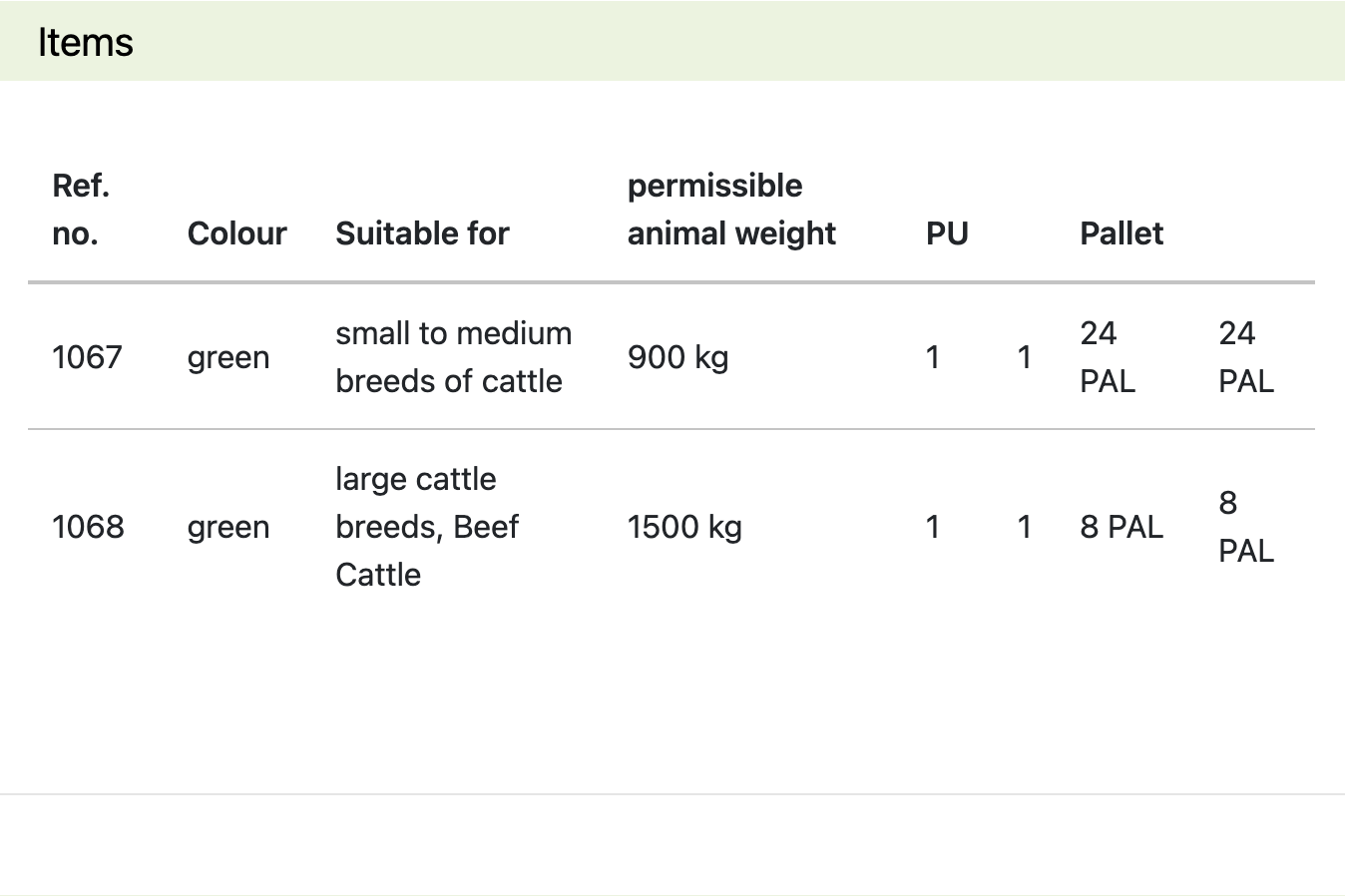Click the PU column header
This screenshot has height=896, width=1347.
point(947,233)
